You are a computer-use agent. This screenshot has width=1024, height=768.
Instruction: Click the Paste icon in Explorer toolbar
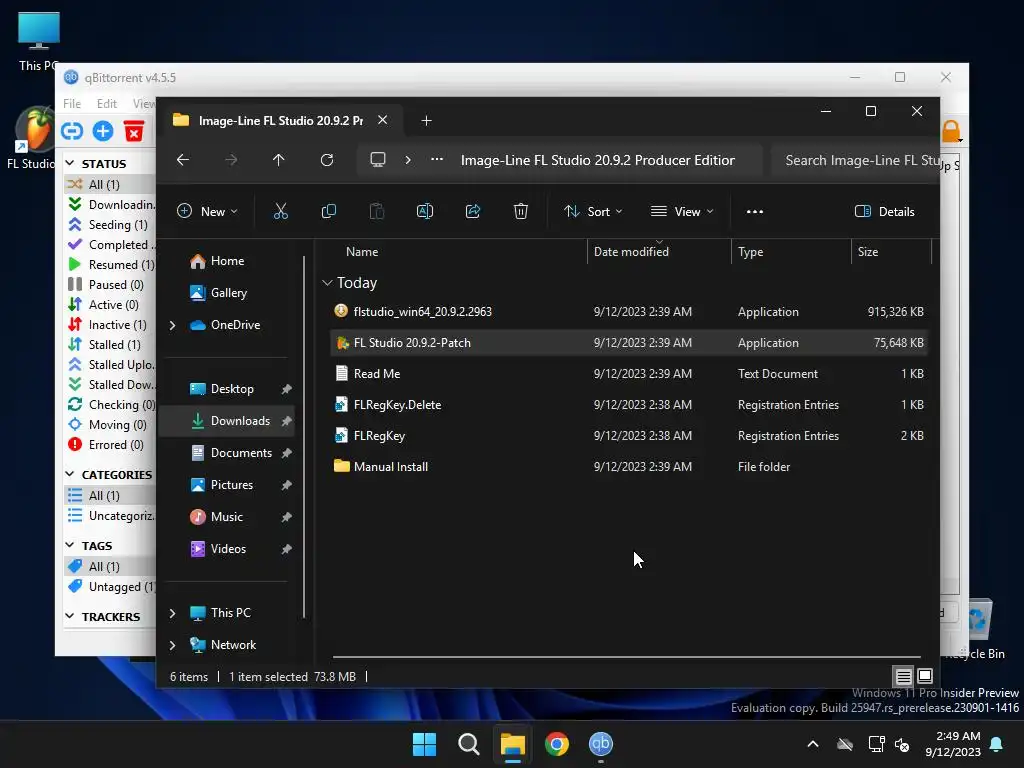click(x=377, y=212)
